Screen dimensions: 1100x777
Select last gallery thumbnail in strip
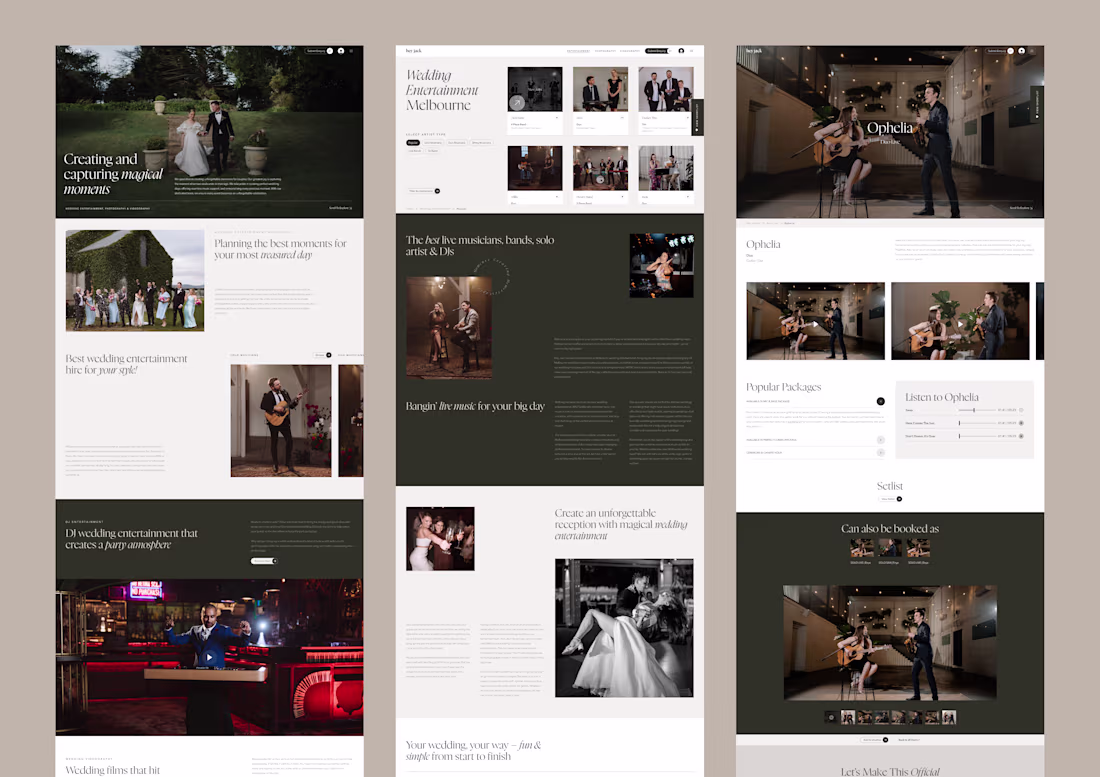coord(948,717)
